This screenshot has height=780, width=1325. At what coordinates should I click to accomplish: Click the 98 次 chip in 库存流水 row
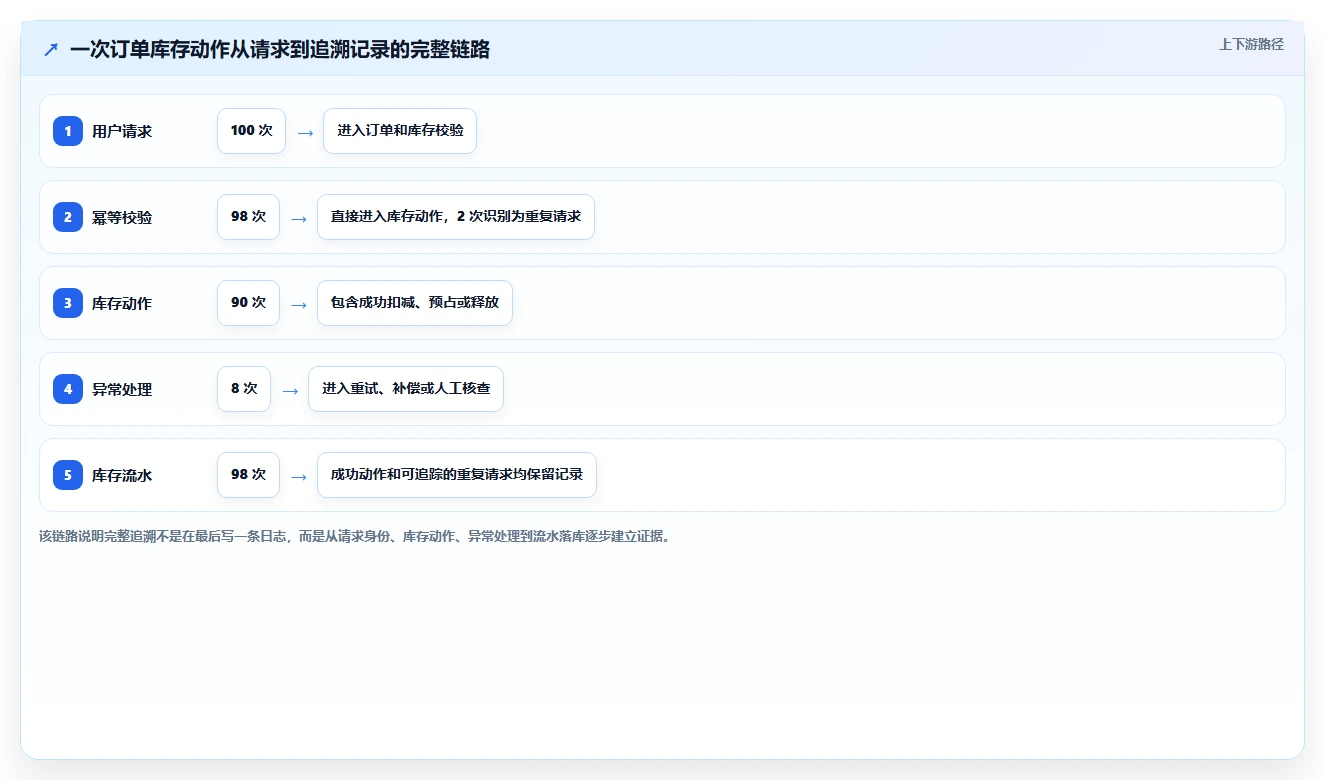pos(248,475)
